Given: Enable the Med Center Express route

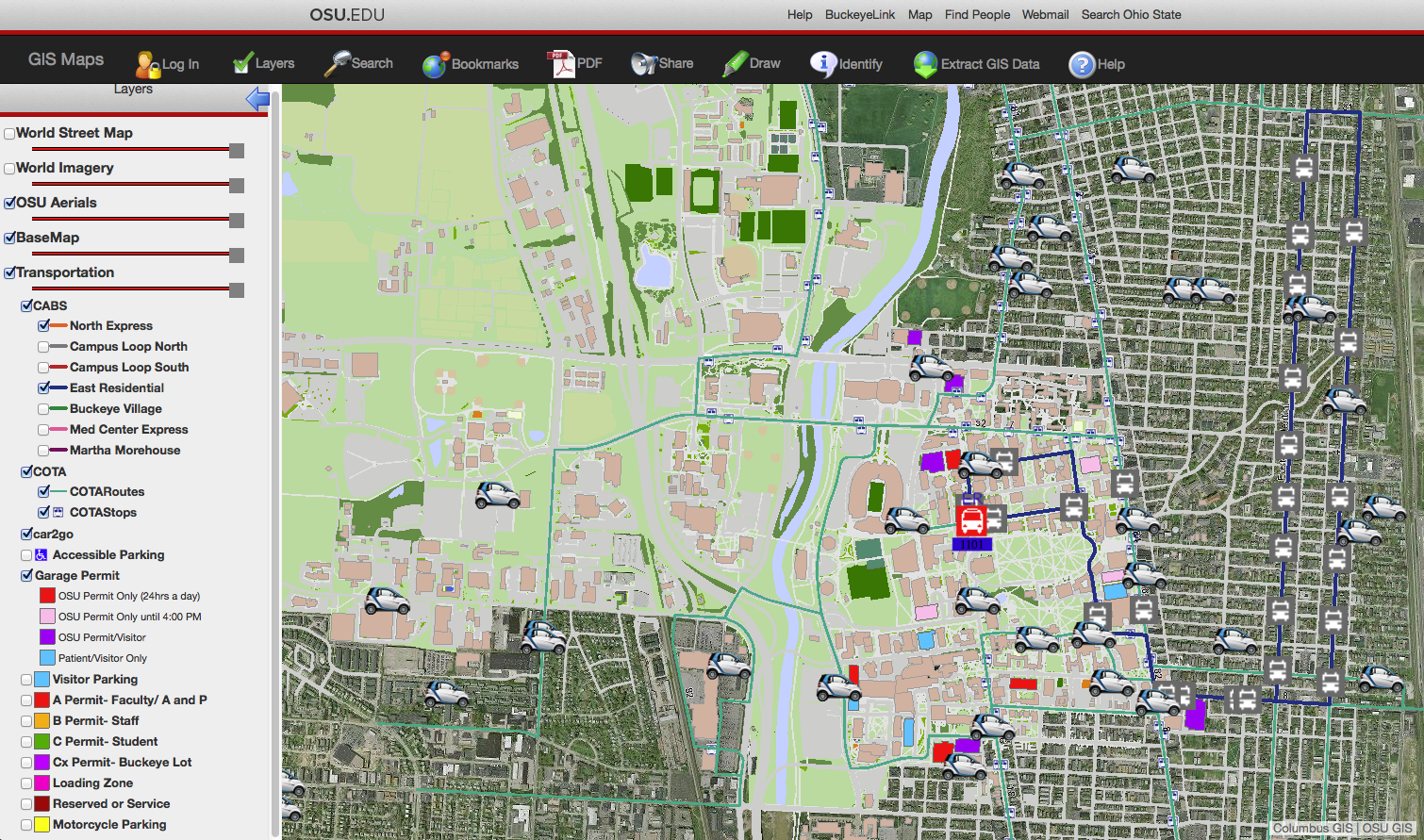Looking at the screenshot, I should point(43,430).
